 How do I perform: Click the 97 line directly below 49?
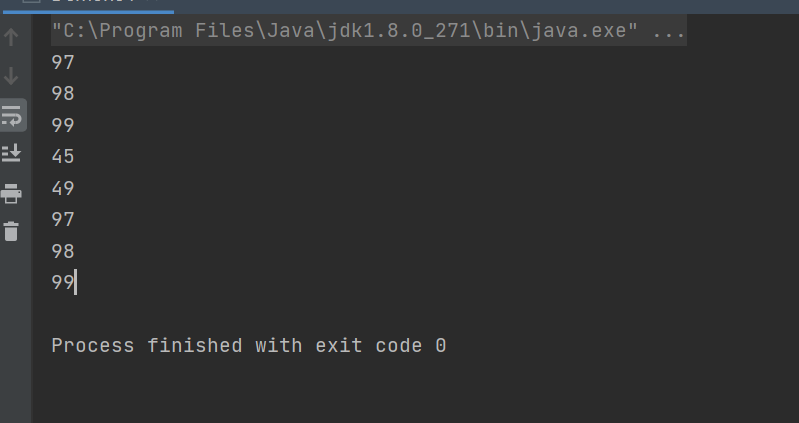(x=63, y=220)
